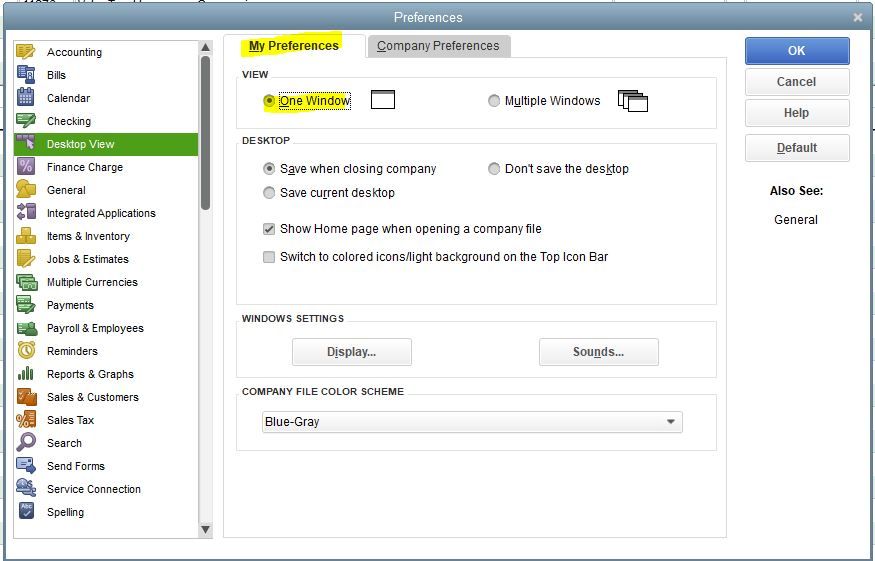
Task: Click the category list scrollbar thumb
Action: click(x=205, y=133)
